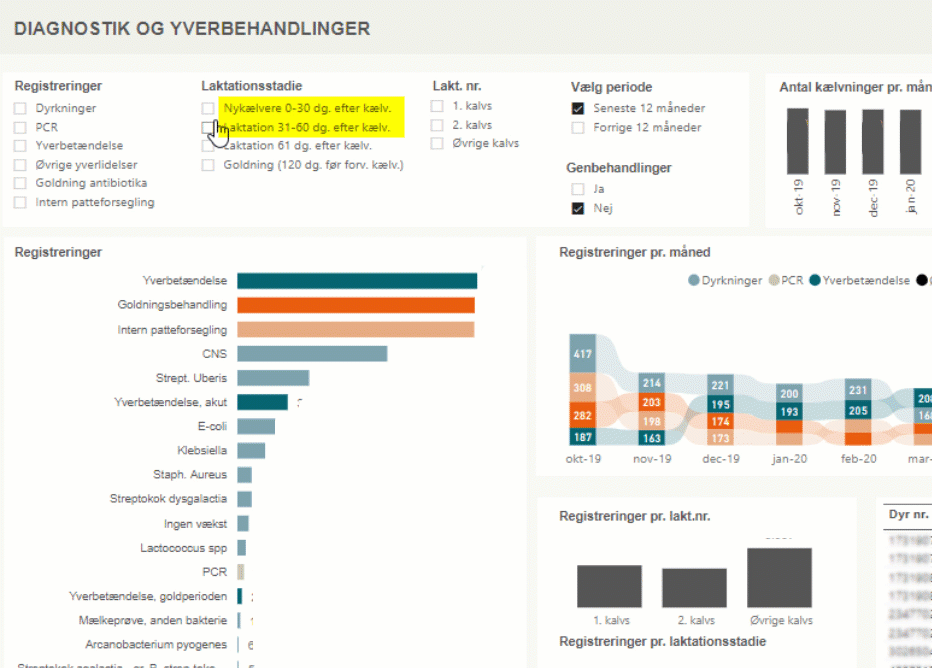Click the Dyrkninger legend marker
Image resolution: width=932 pixels, height=668 pixels.
tap(694, 281)
